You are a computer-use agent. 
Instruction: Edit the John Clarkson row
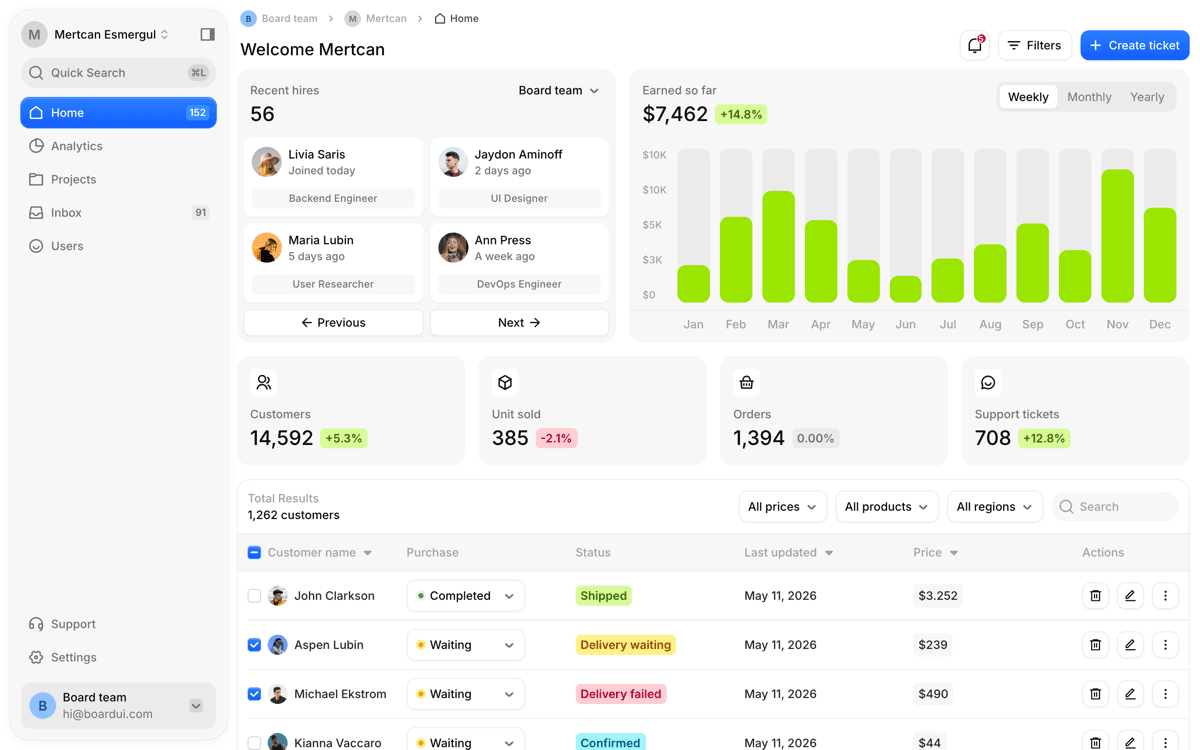pos(1130,596)
